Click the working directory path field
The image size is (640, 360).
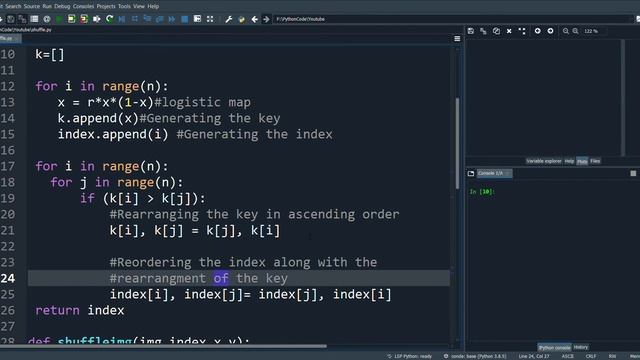pos(452,19)
